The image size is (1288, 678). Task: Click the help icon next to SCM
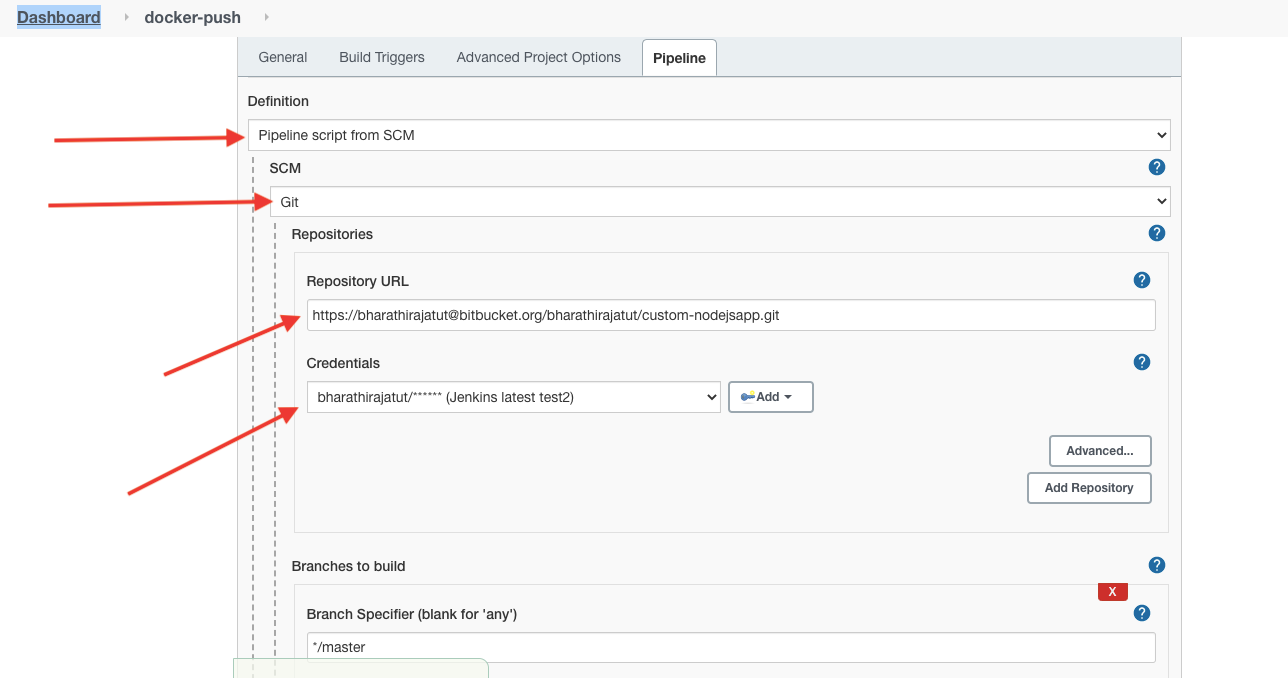point(1157,167)
